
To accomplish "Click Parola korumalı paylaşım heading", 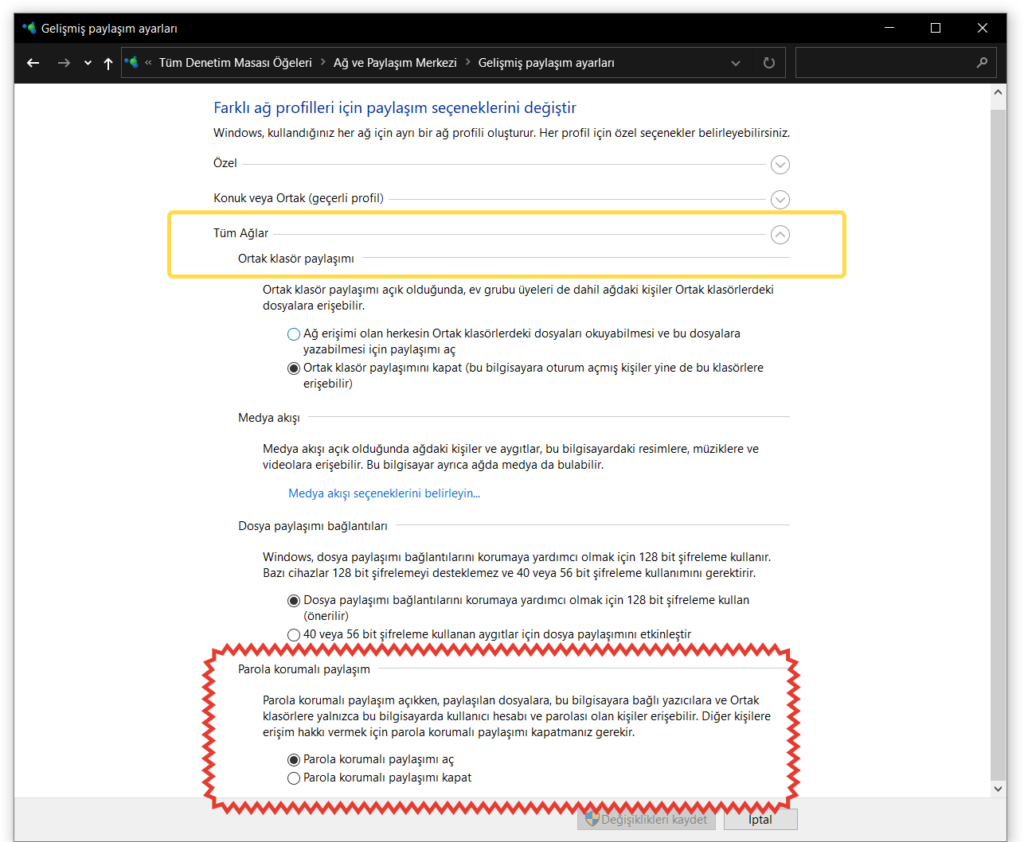I will (x=304, y=669).
